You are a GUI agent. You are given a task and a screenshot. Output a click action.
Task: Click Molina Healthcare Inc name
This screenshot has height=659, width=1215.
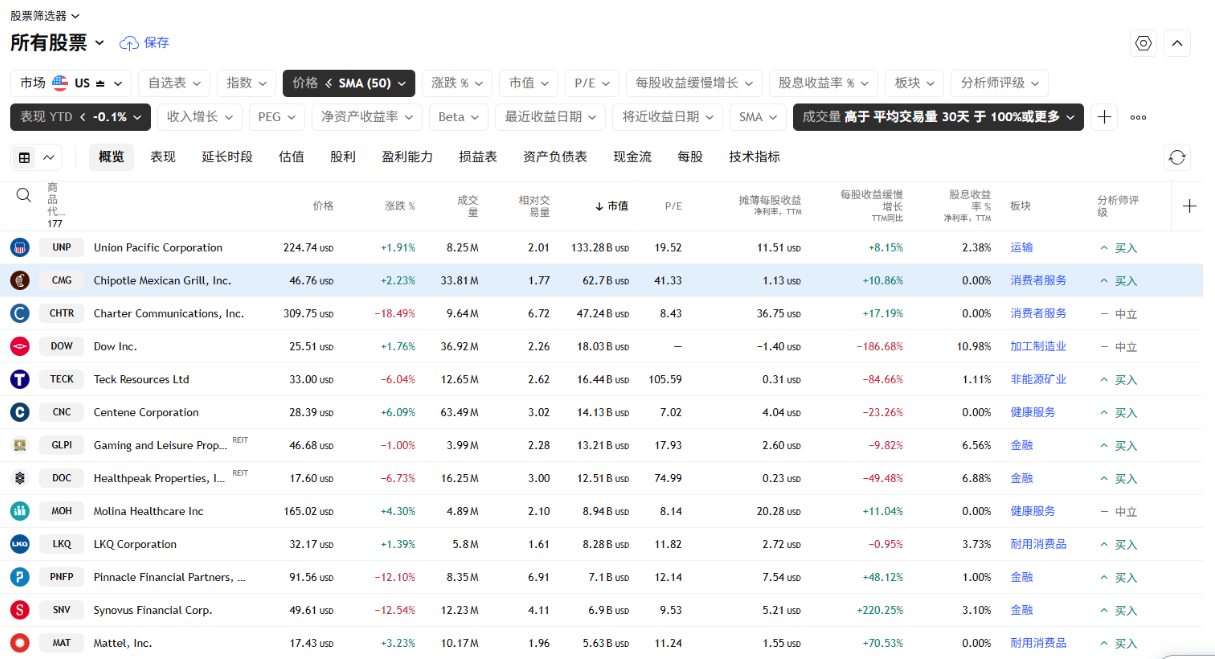149,511
